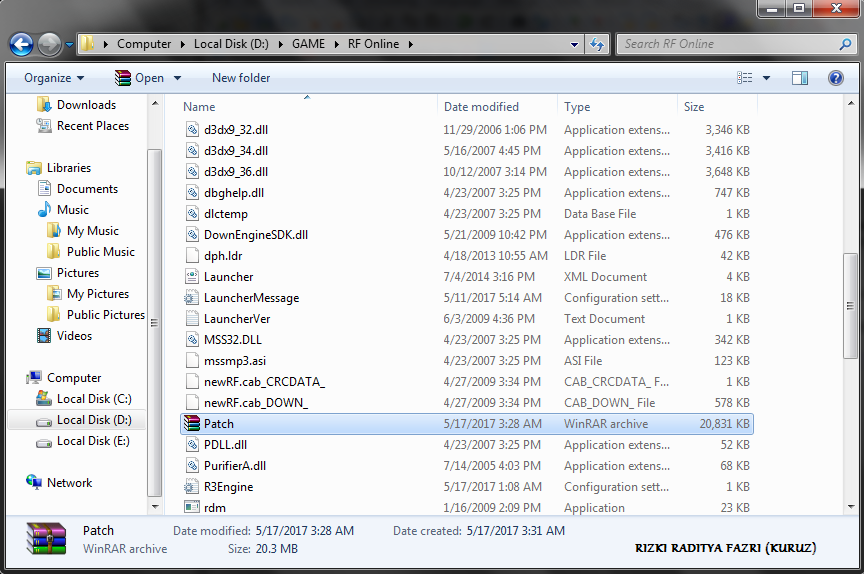The width and height of the screenshot is (864, 574).
Task: Click the Patch WinRAR archive icon
Action: [x=192, y=424]
